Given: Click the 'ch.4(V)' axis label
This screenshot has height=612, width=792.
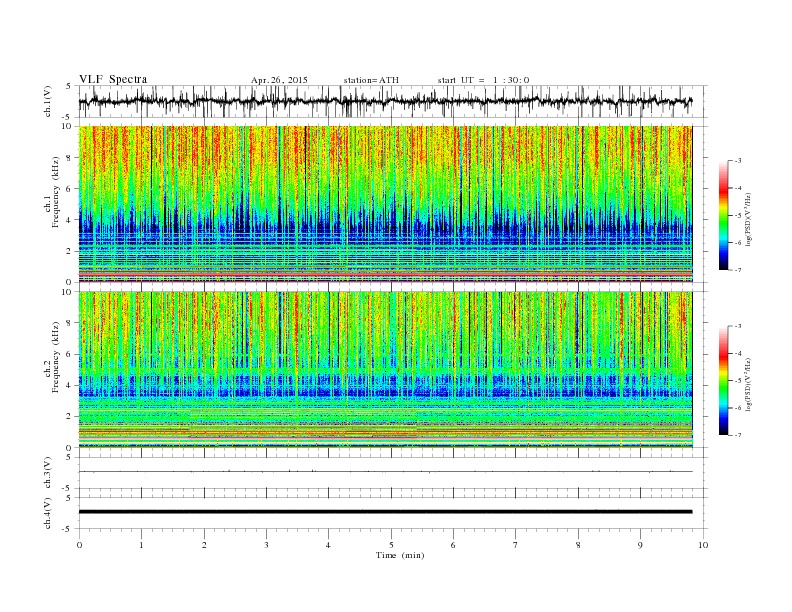Looking at the screenshot, I should click(48, 513).
